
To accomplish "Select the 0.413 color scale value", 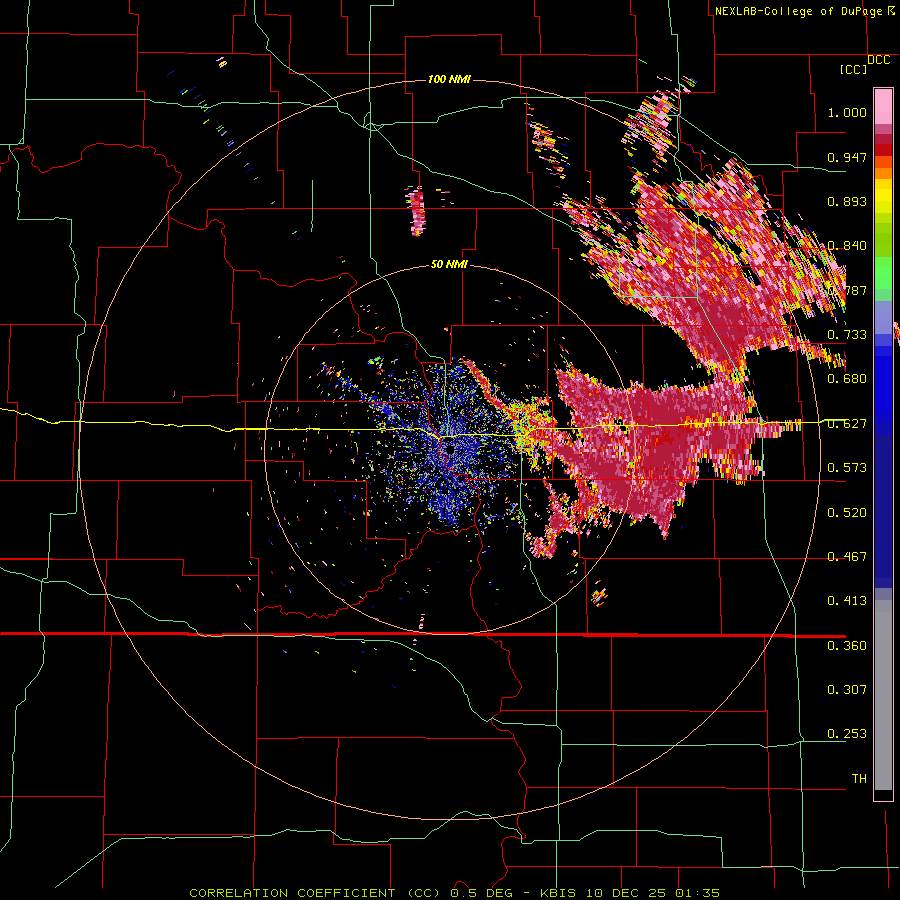I will [x=847, y=601].
